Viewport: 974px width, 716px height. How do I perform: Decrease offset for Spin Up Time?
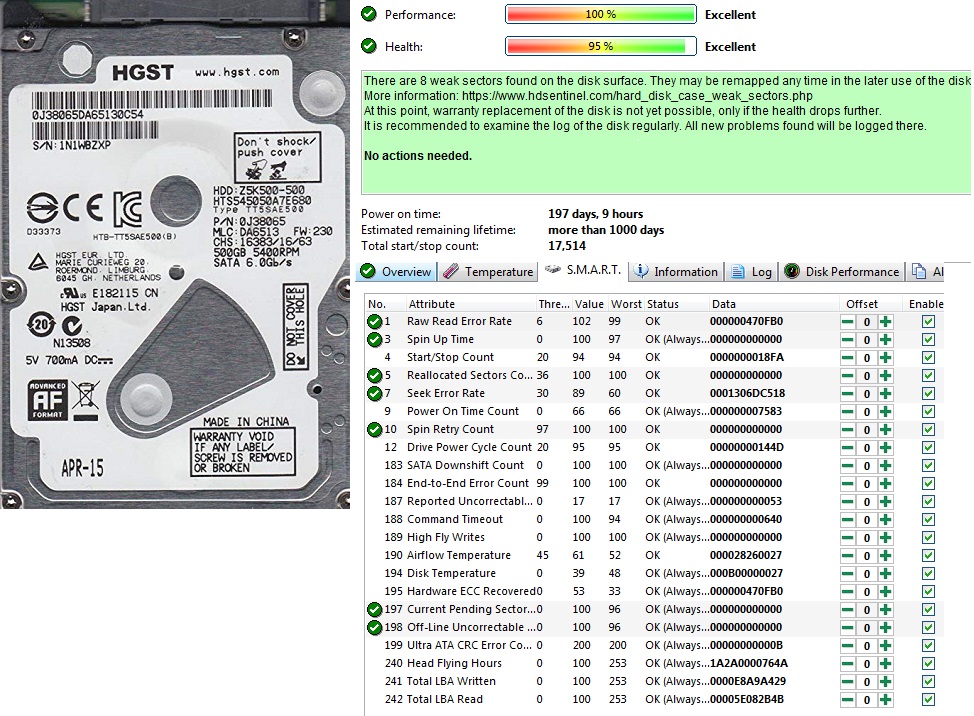[x=847, y=340]
